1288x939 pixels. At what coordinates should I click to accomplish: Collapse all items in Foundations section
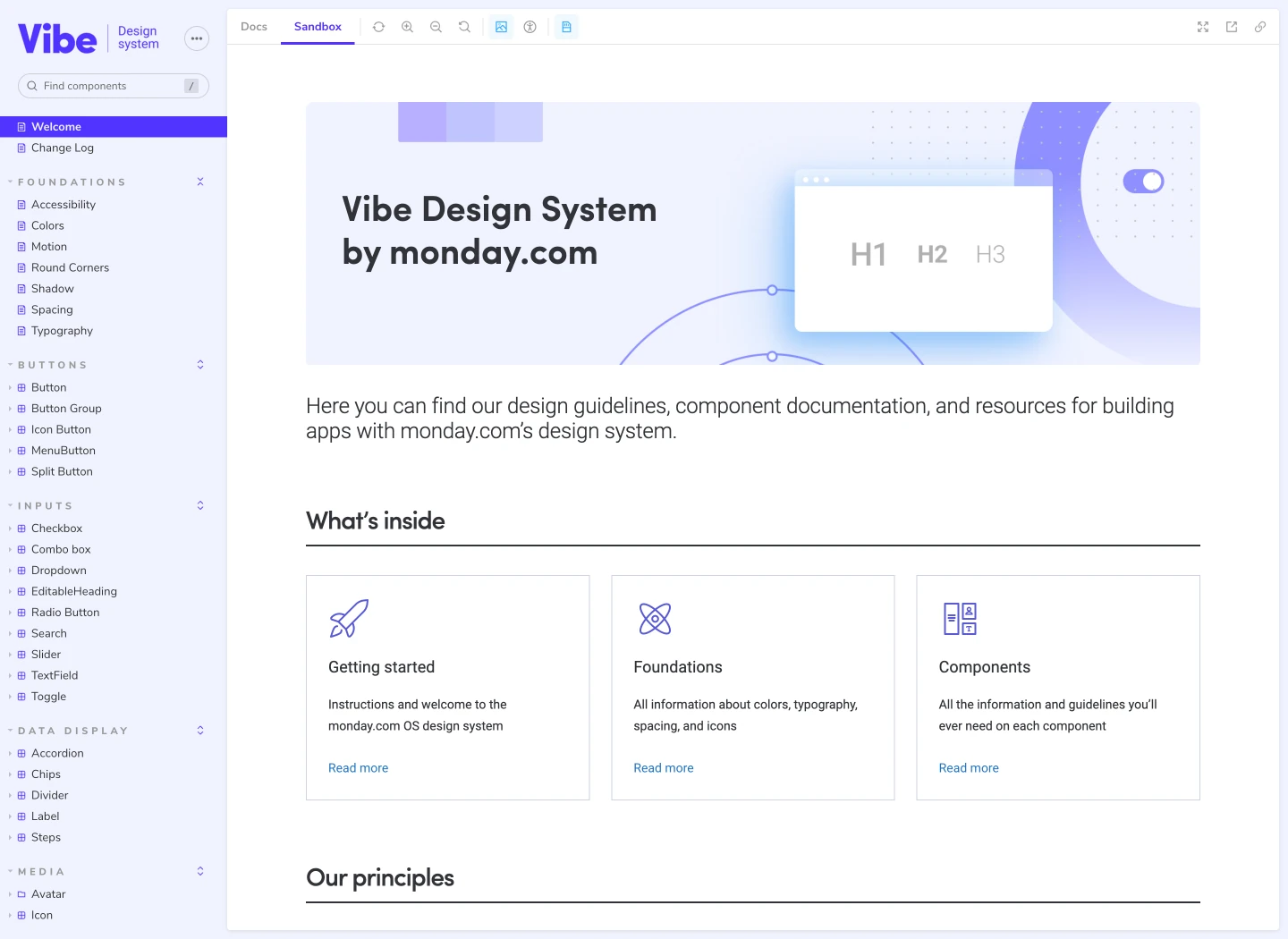200,182
